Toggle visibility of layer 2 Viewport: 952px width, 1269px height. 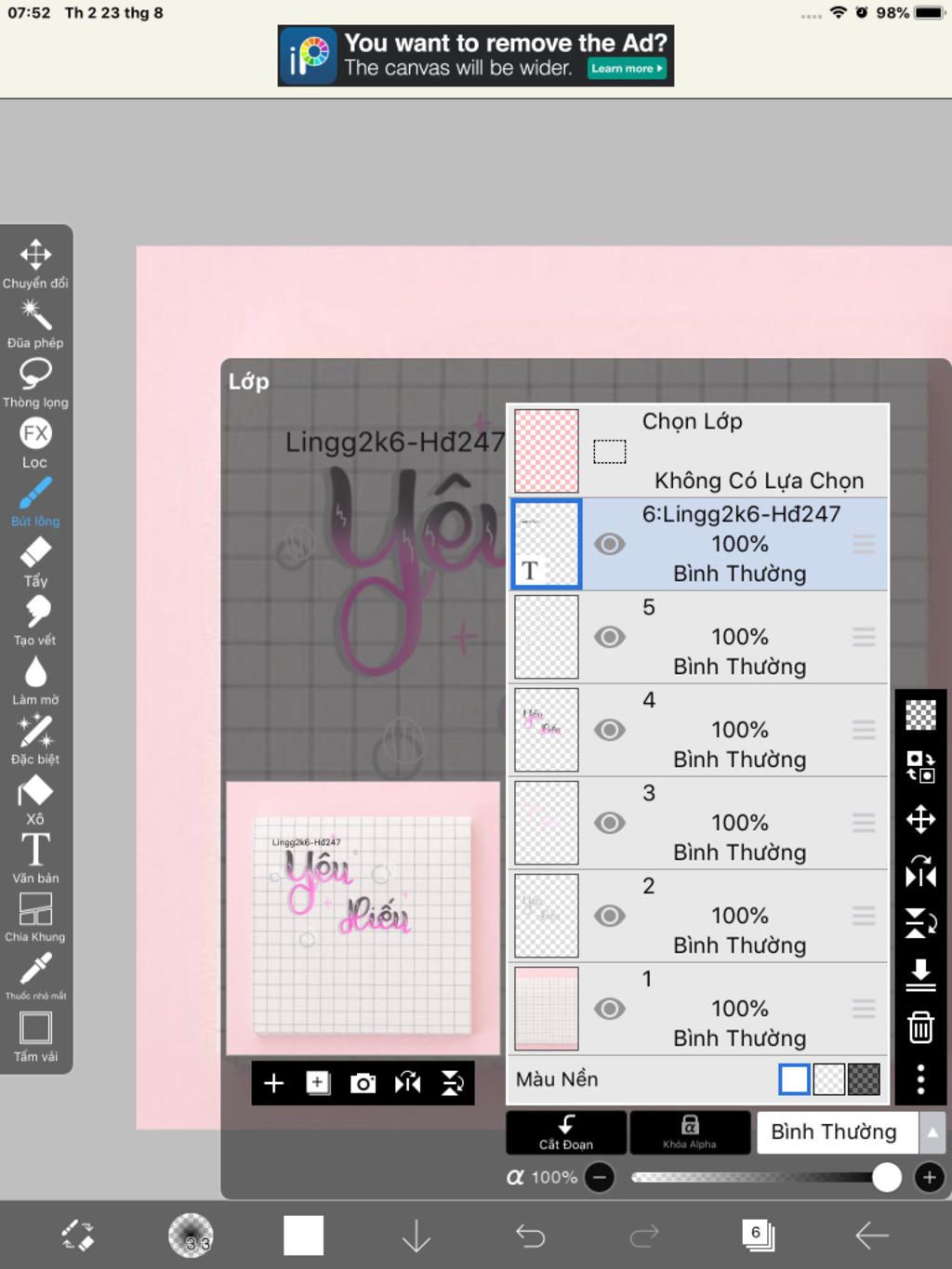(x=610, y=916)
